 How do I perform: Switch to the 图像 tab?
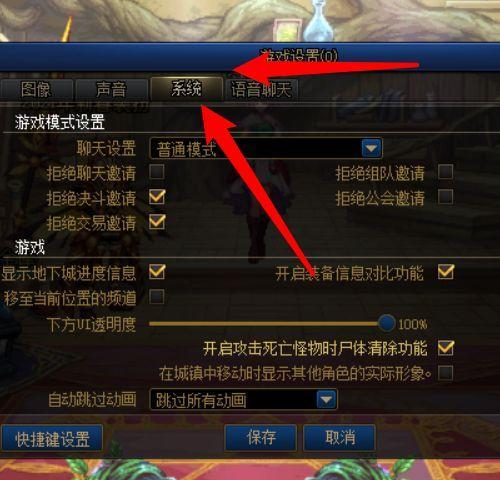tap(36, 89)
